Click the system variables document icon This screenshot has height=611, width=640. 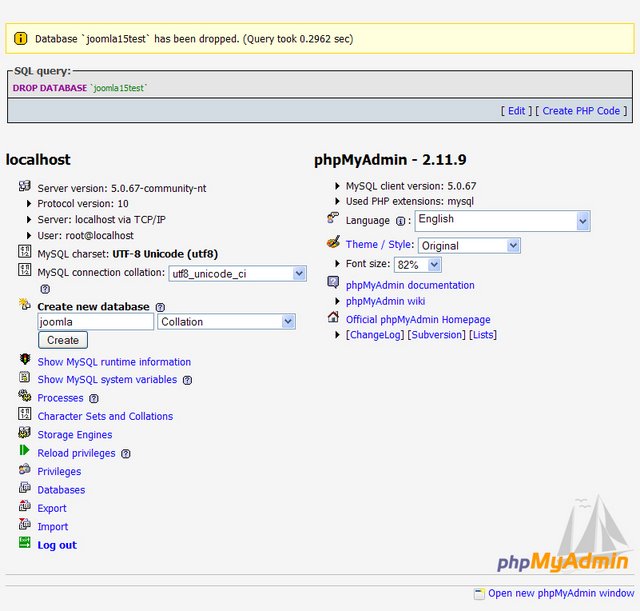(24, 377)
